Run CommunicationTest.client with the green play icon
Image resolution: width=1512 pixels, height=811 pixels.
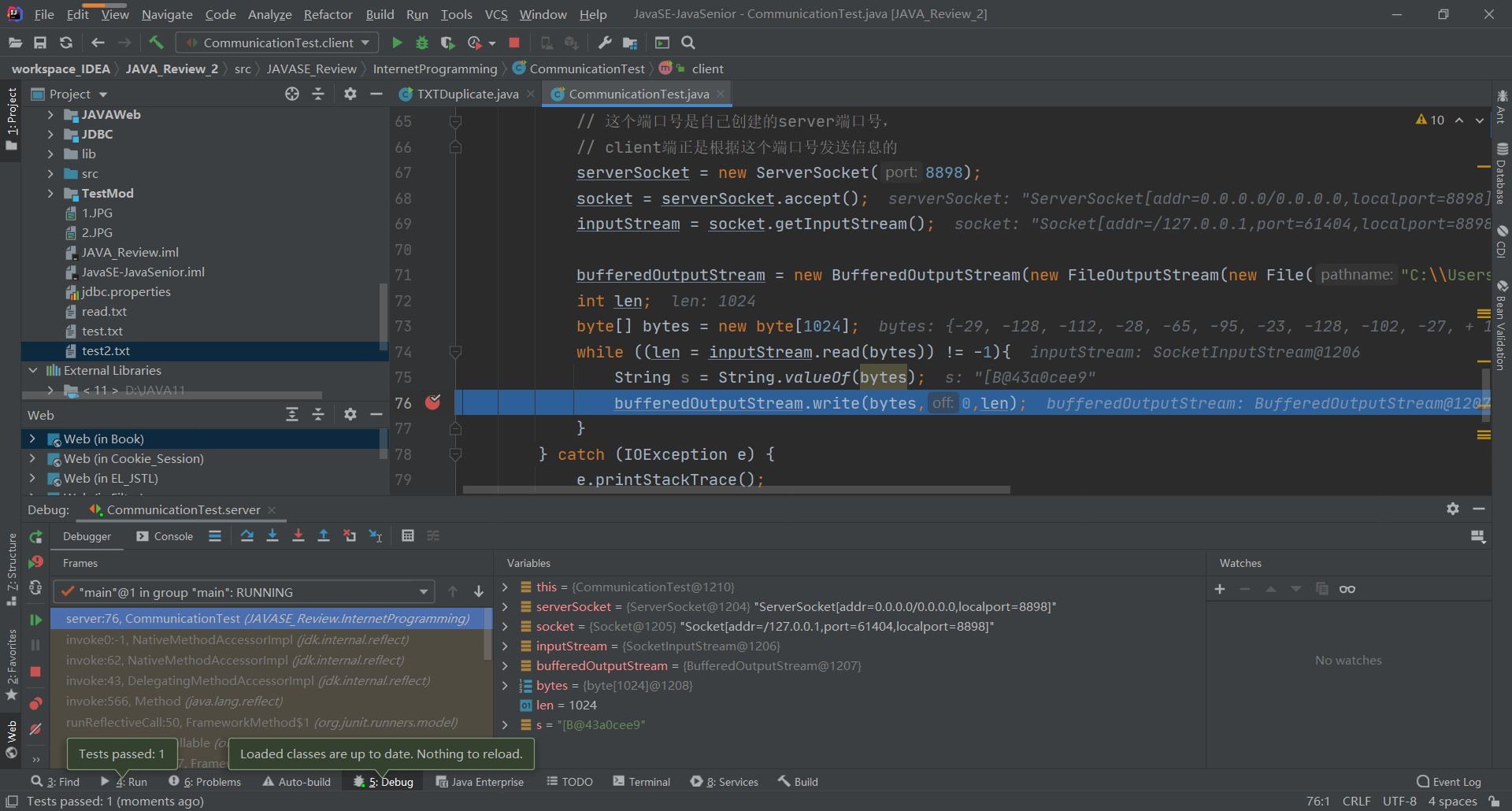pyautogui.click(x=397, y=43)
